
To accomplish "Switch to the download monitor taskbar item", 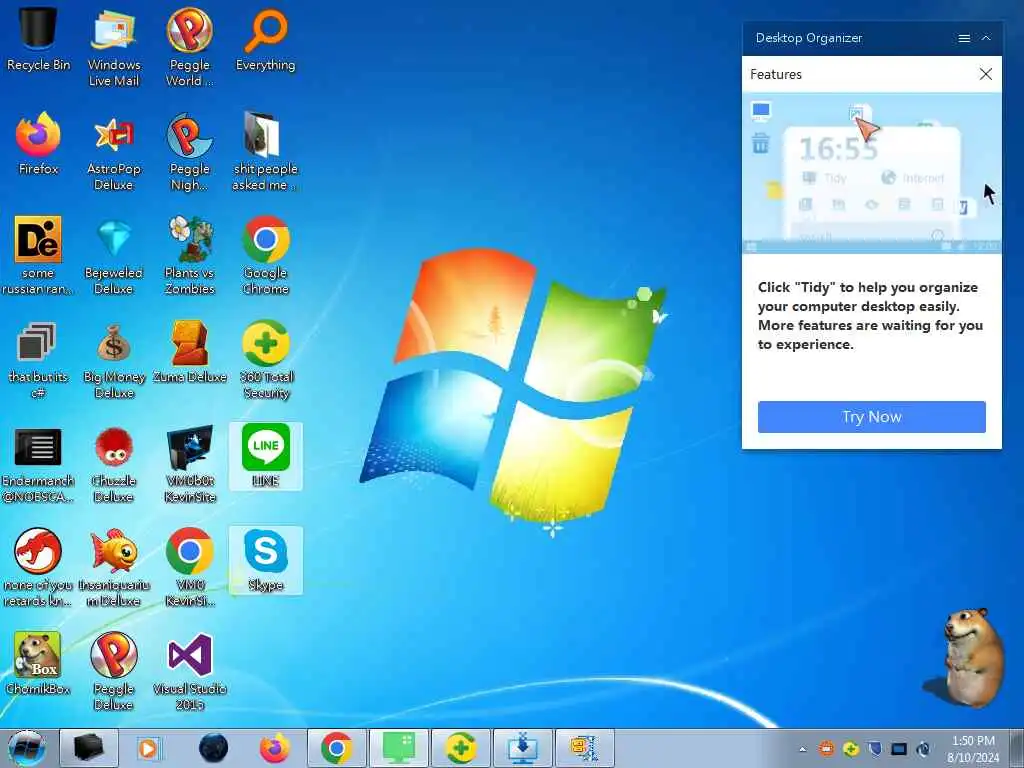I will pyautogui.click(x=522, y=748).
